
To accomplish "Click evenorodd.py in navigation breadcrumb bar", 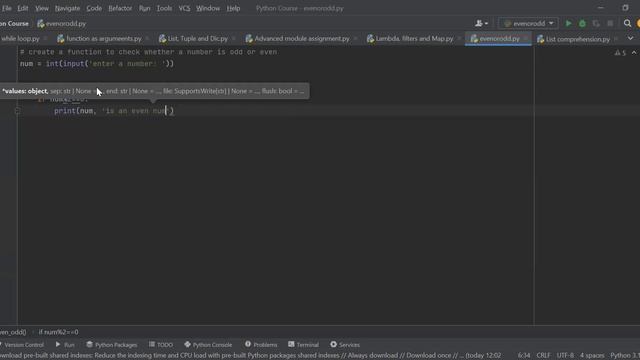I will (62, 24).
